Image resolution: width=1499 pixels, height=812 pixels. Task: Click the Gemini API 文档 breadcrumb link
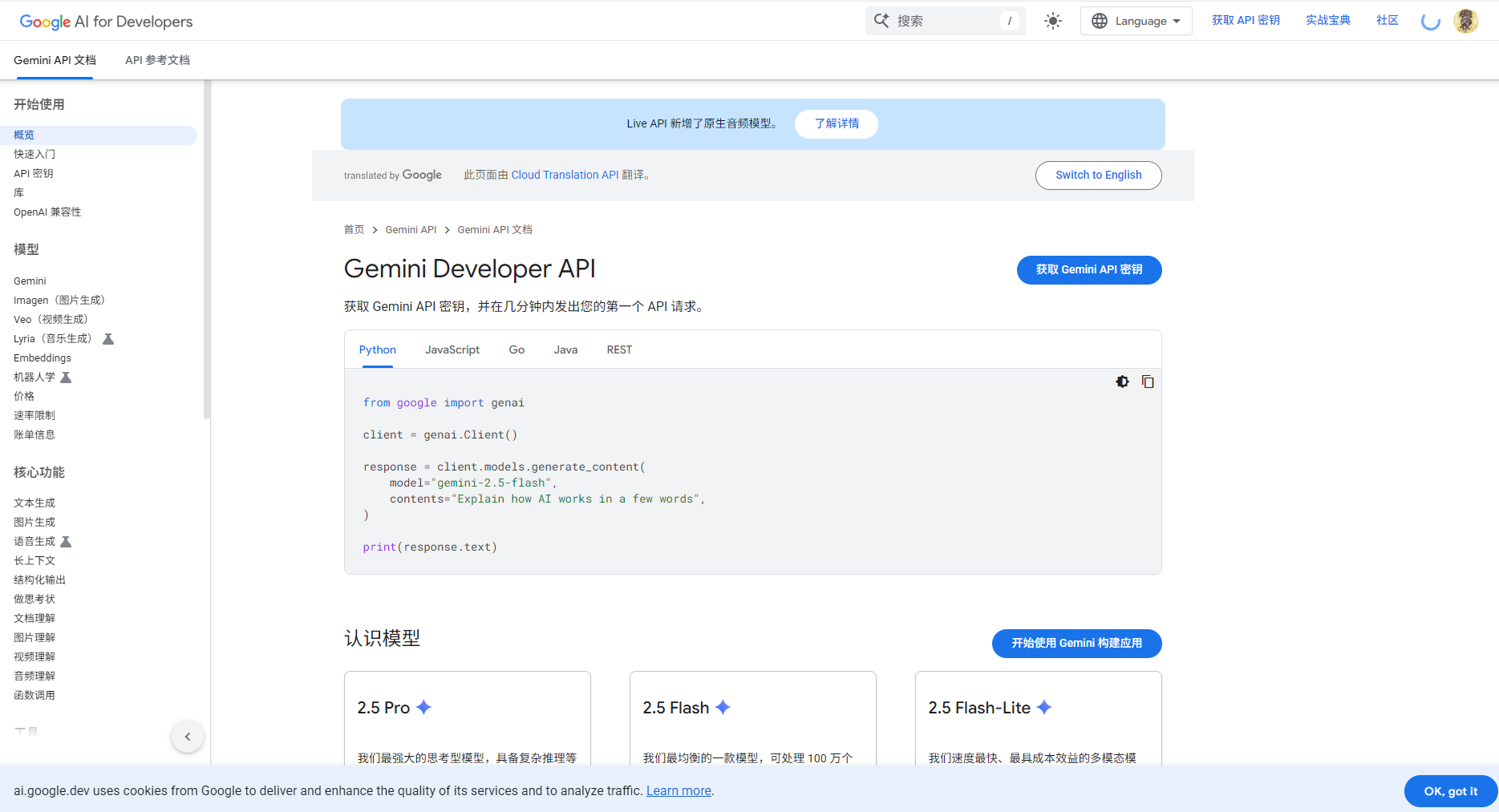tap(495, 230)
